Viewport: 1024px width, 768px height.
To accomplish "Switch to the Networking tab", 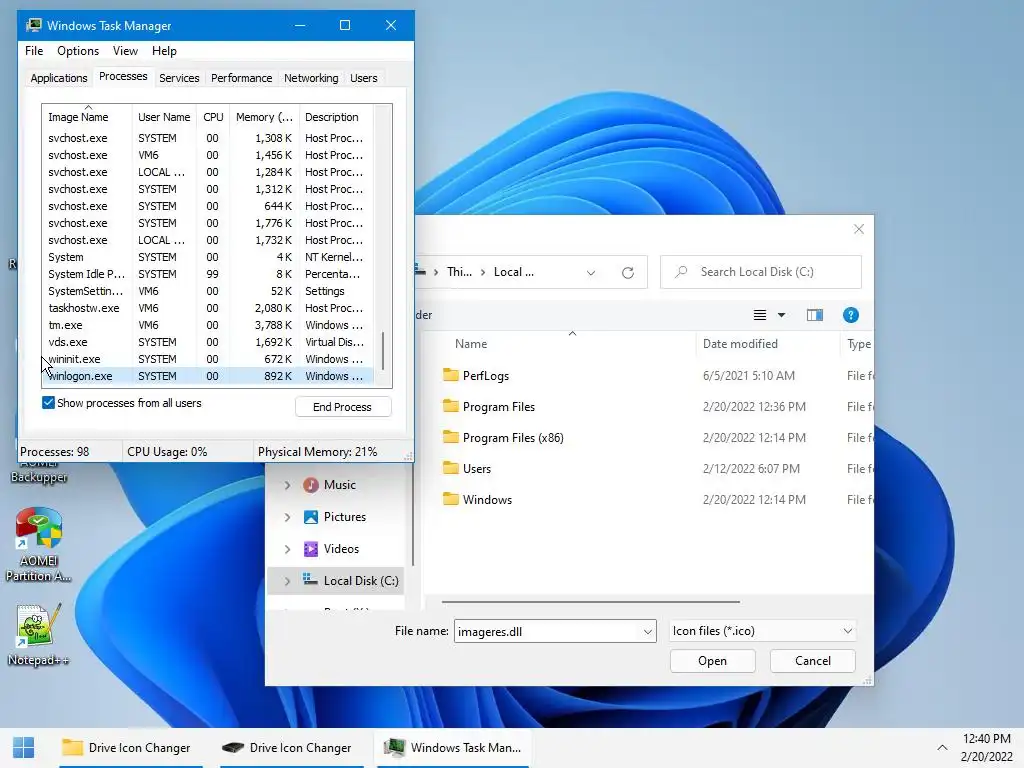I will point(311,78).
